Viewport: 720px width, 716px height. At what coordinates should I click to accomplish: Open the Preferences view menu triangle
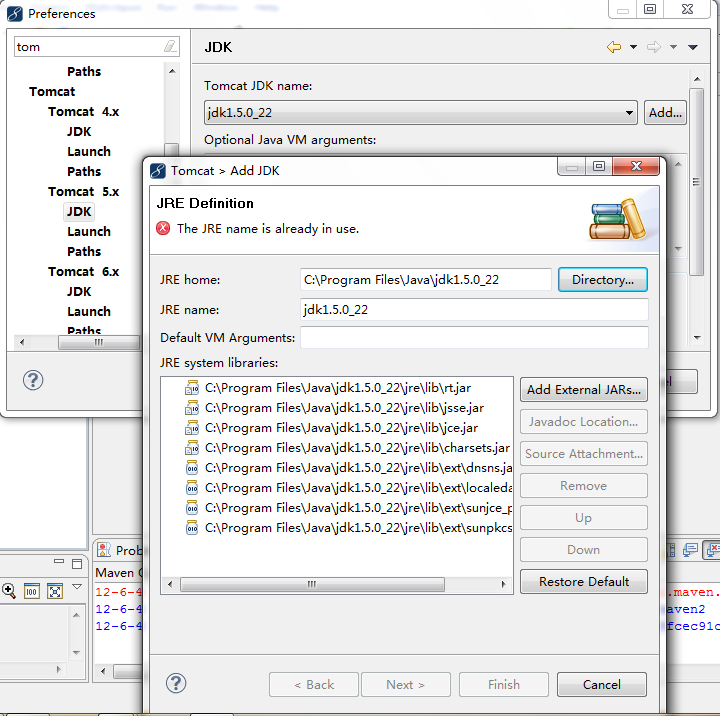coord(693,47)
